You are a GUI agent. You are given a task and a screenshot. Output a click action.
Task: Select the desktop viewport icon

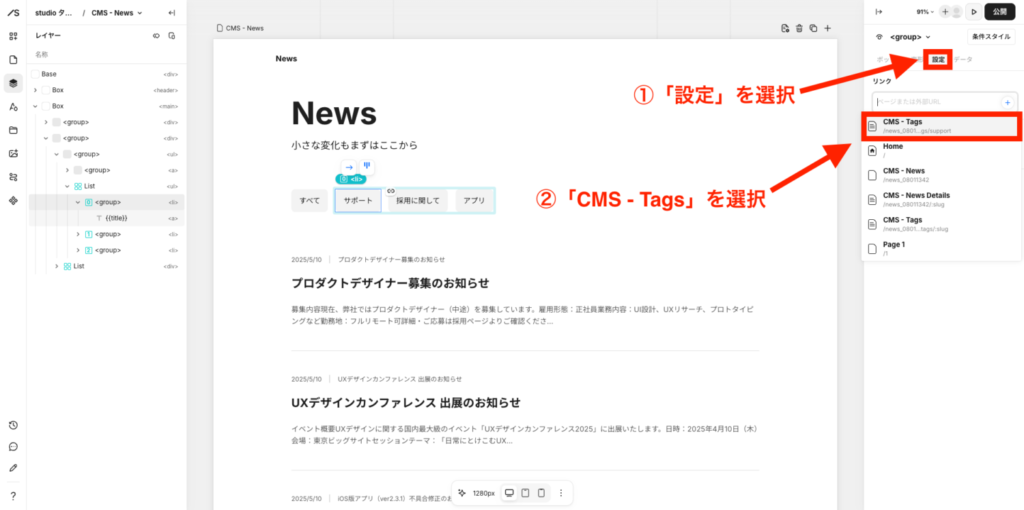click(509, 493)
